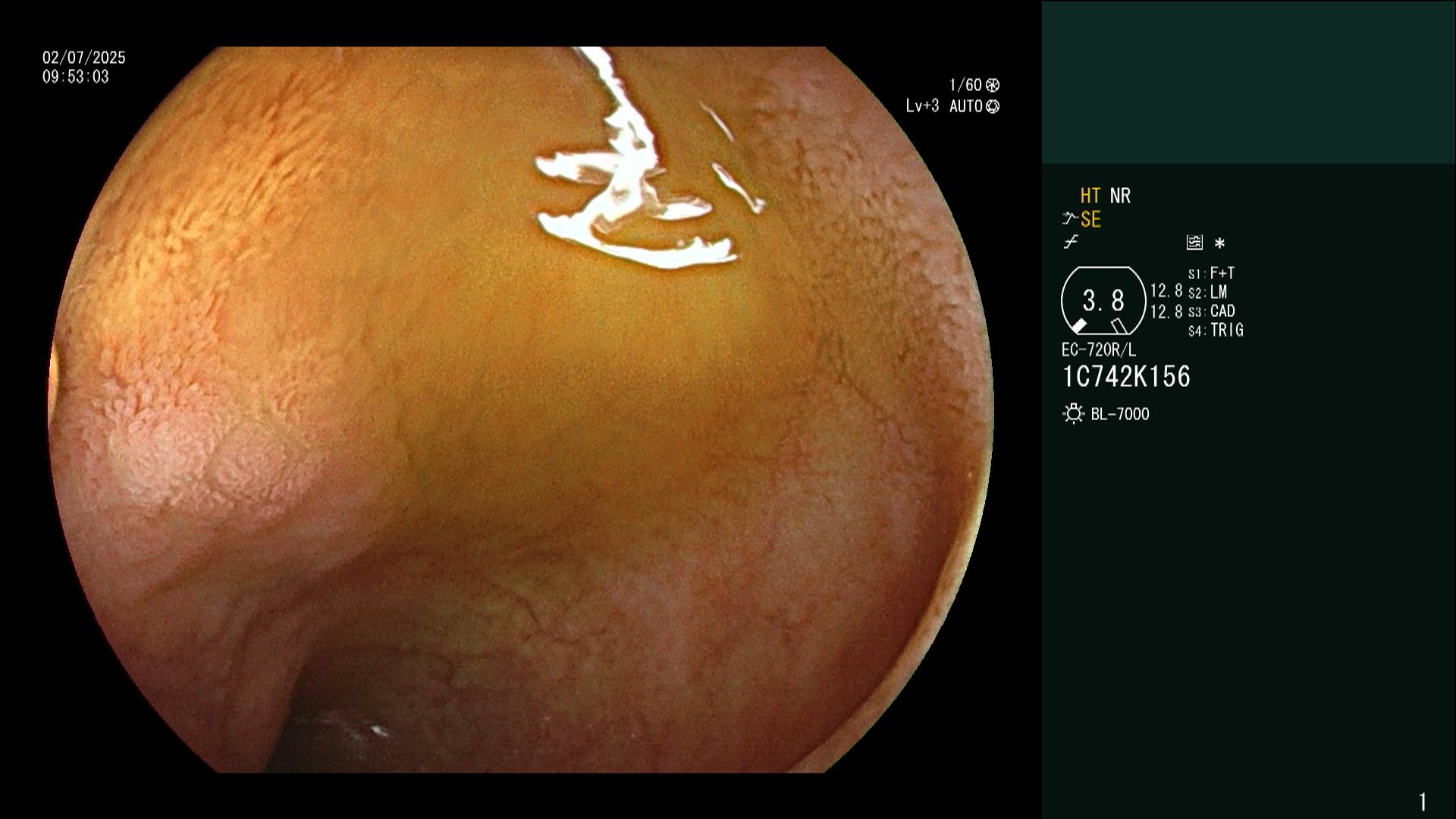
Task: Click the tone curve icon below SE
Action: tap(1070, 242)
